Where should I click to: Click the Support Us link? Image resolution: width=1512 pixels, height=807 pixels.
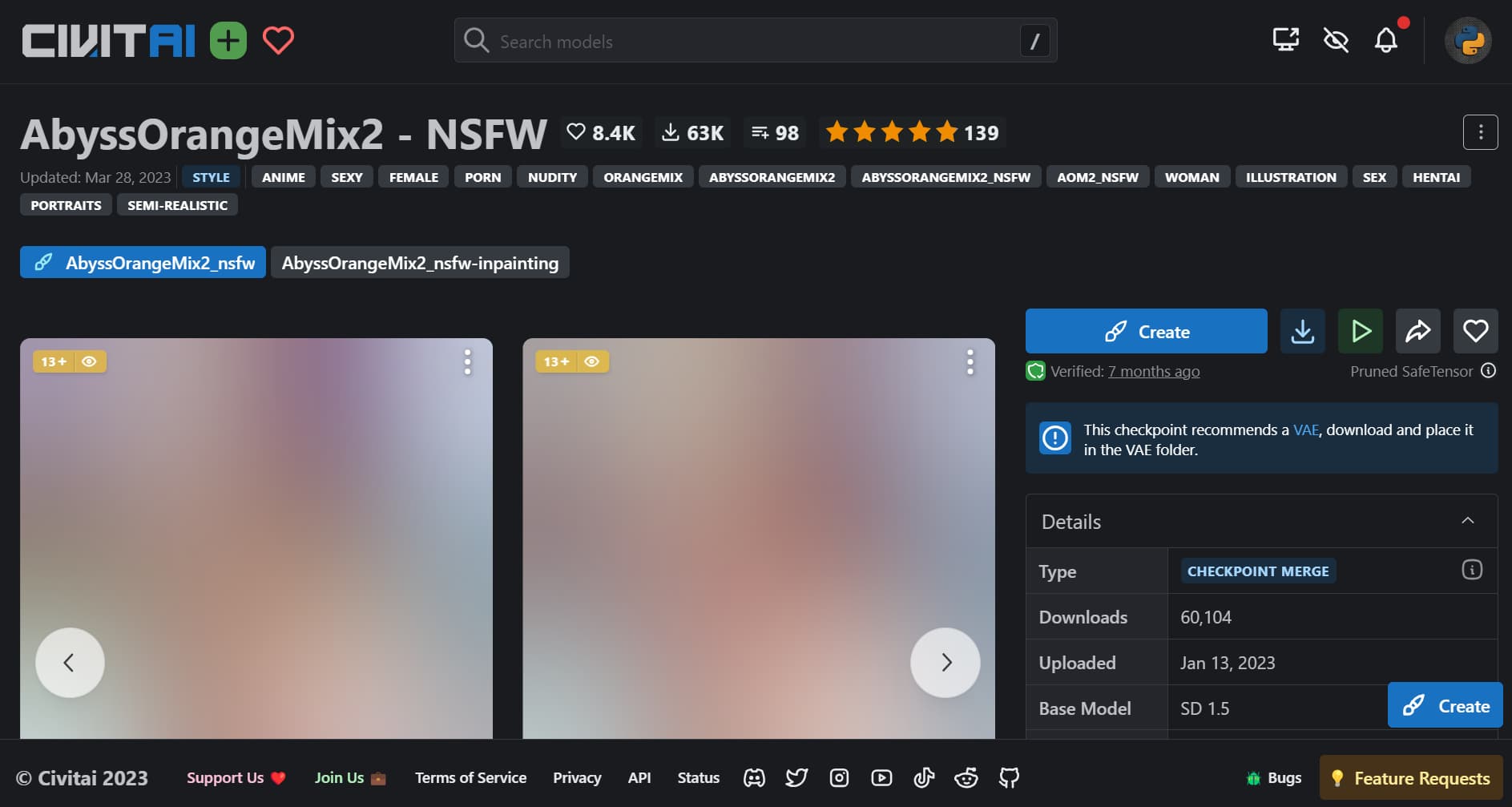point(236,777)
